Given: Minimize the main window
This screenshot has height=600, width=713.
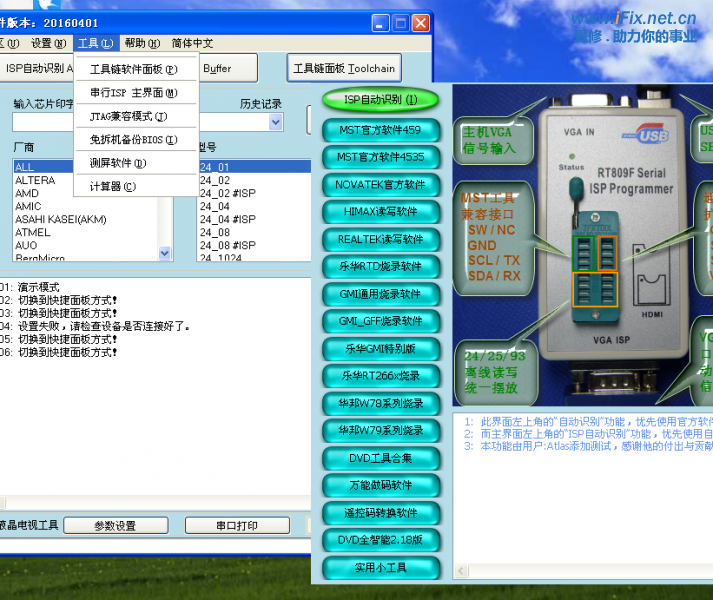Looking at the screenshot, I should (380, 23).
